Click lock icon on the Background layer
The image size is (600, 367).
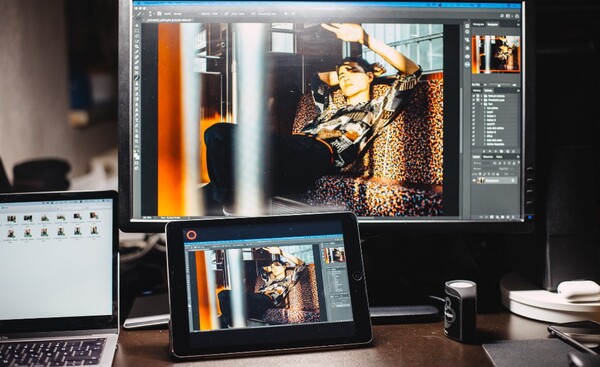[513, 180]
